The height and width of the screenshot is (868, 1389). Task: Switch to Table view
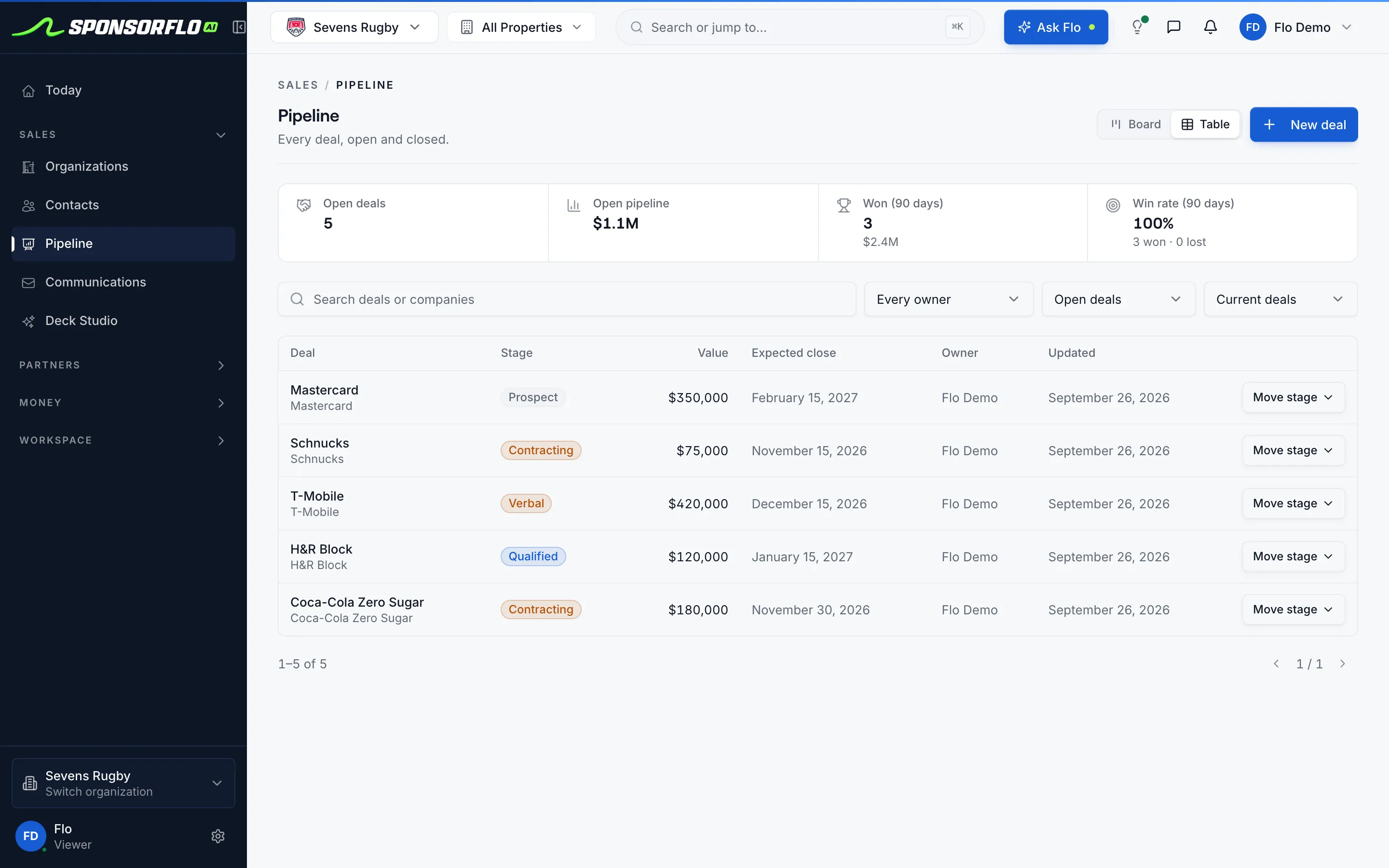click(1205, 124)
